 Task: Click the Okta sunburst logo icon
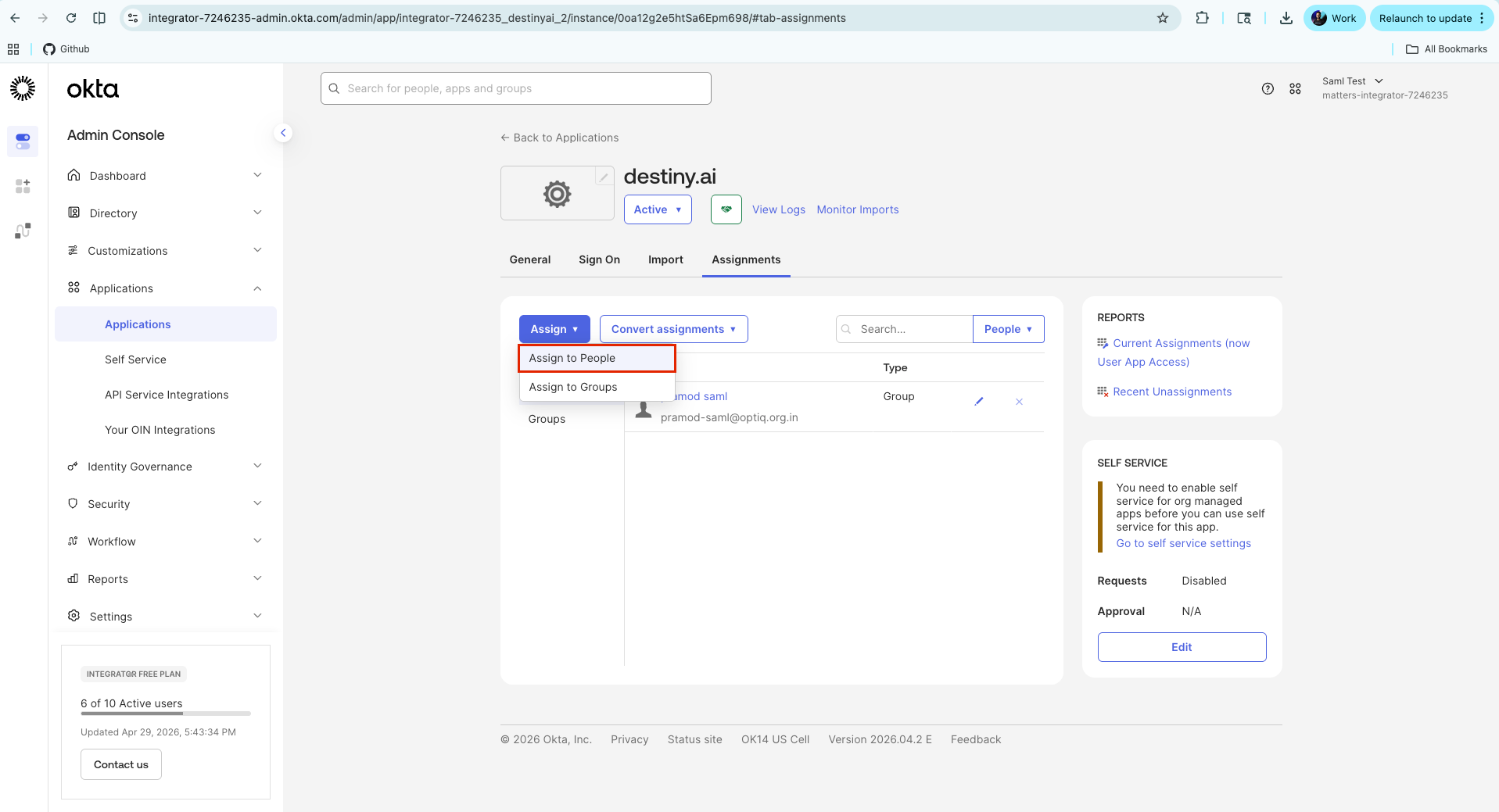pyautogui.click(x=23, y=88)
